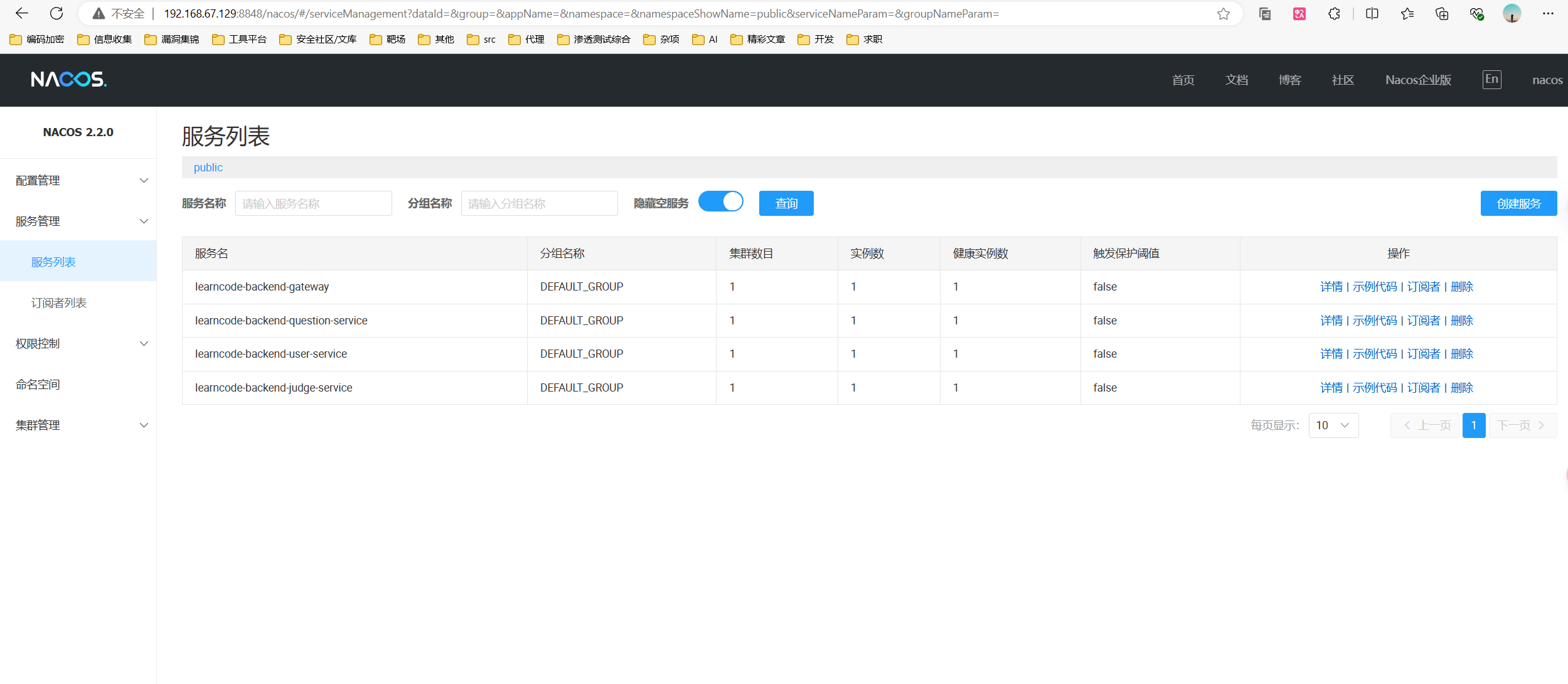Open 文档 in the top navigation
The width and height of the screenshot is (1568, 684).
[1237, 80]
